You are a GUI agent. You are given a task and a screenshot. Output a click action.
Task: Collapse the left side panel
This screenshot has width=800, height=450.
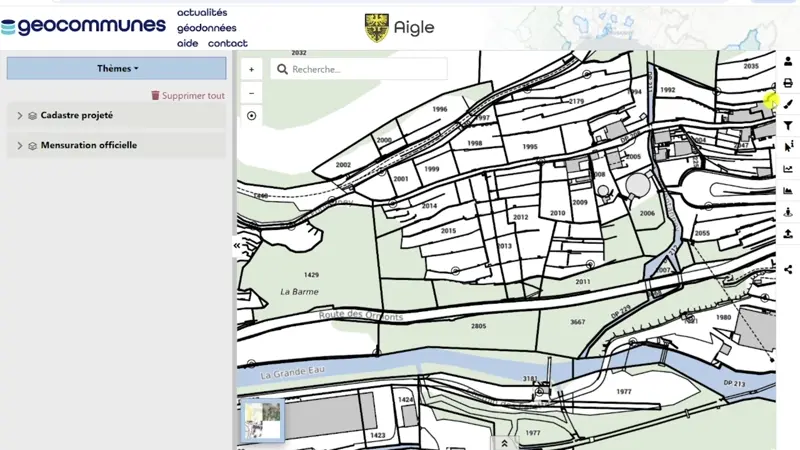(x=238, y=245)
